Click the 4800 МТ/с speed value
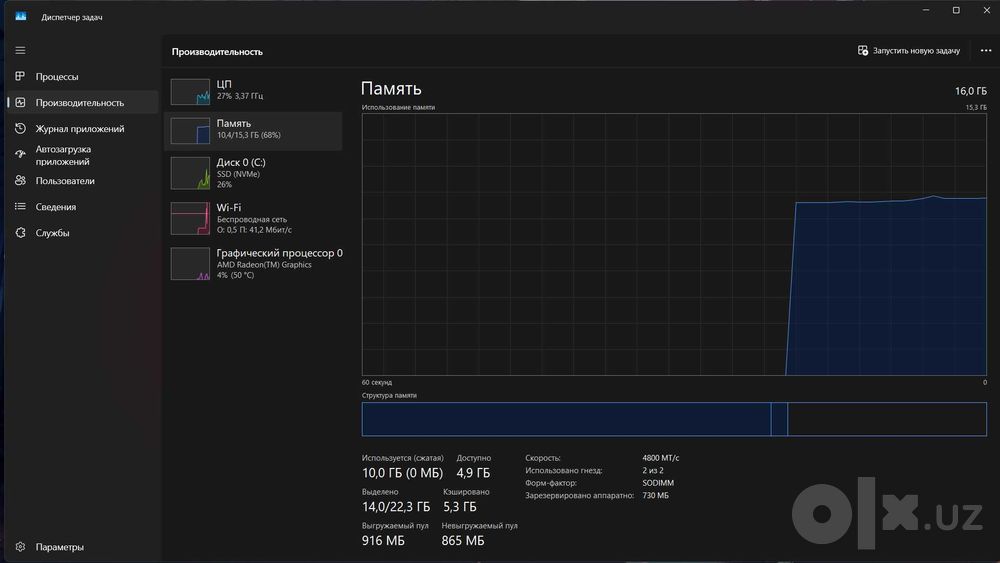The height and width of the screenshot is (563, 1000). pos(661,458)
